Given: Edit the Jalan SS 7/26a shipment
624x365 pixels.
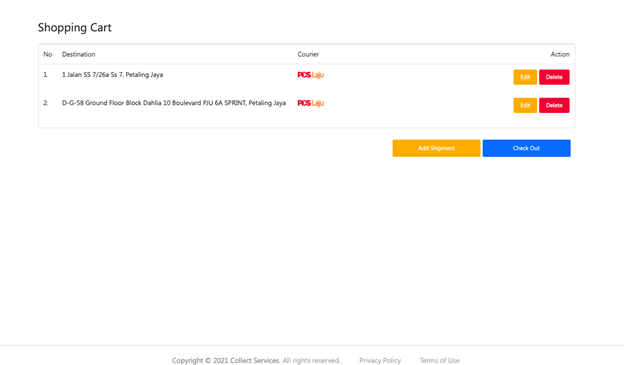Looking at the screenshot, I should click(x=525, y=77).
